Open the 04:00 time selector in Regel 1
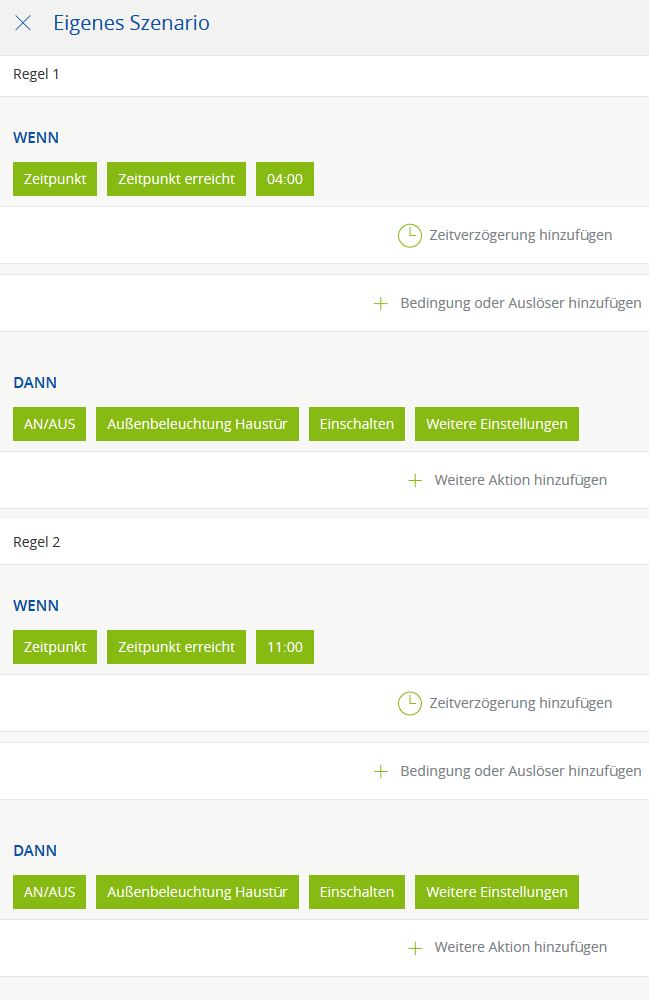 click(x=284, y=179)
